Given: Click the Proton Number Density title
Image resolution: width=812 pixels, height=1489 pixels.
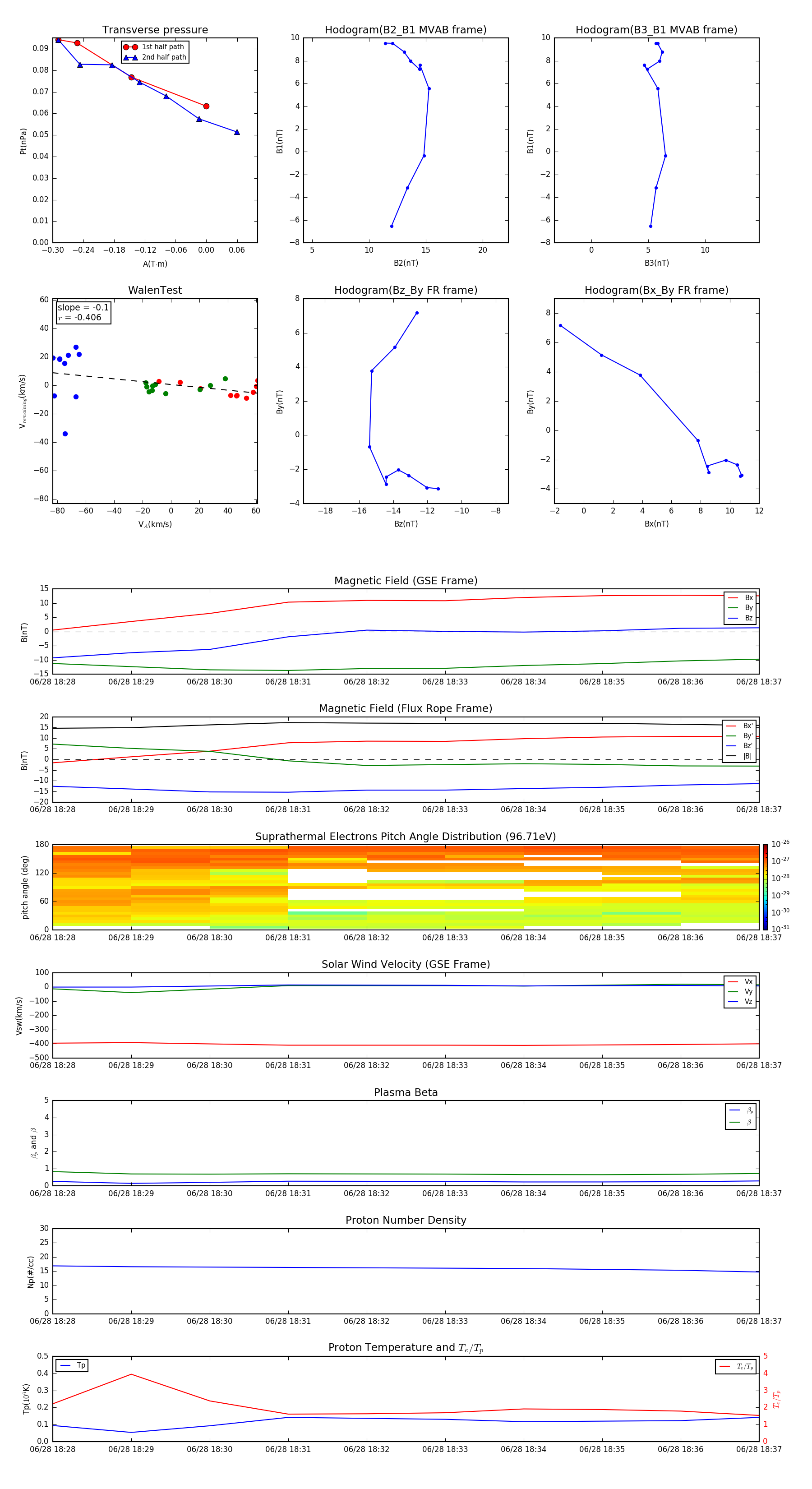Looking at the screenshot, I should (x=406, y=1220).
